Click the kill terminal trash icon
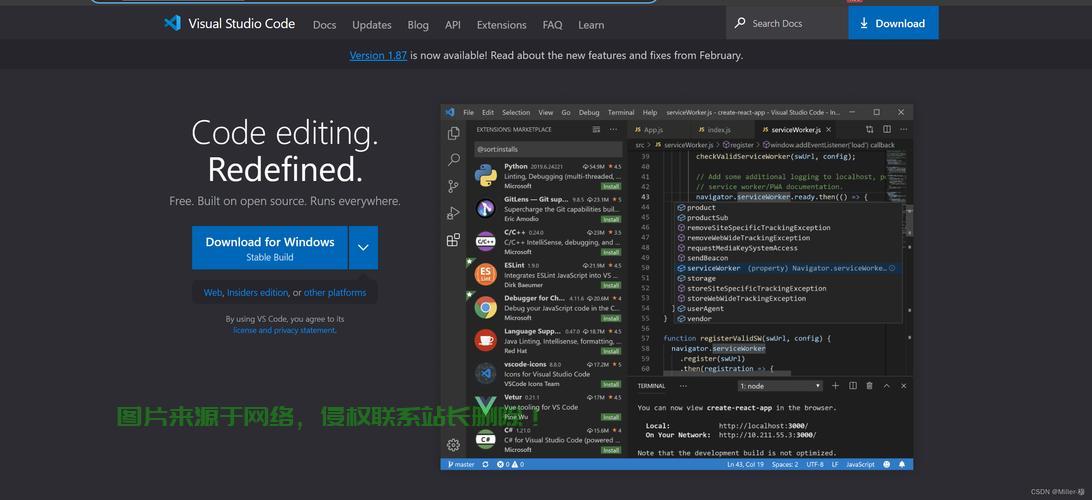This screenshot has height=500, width=1092. 869,386
